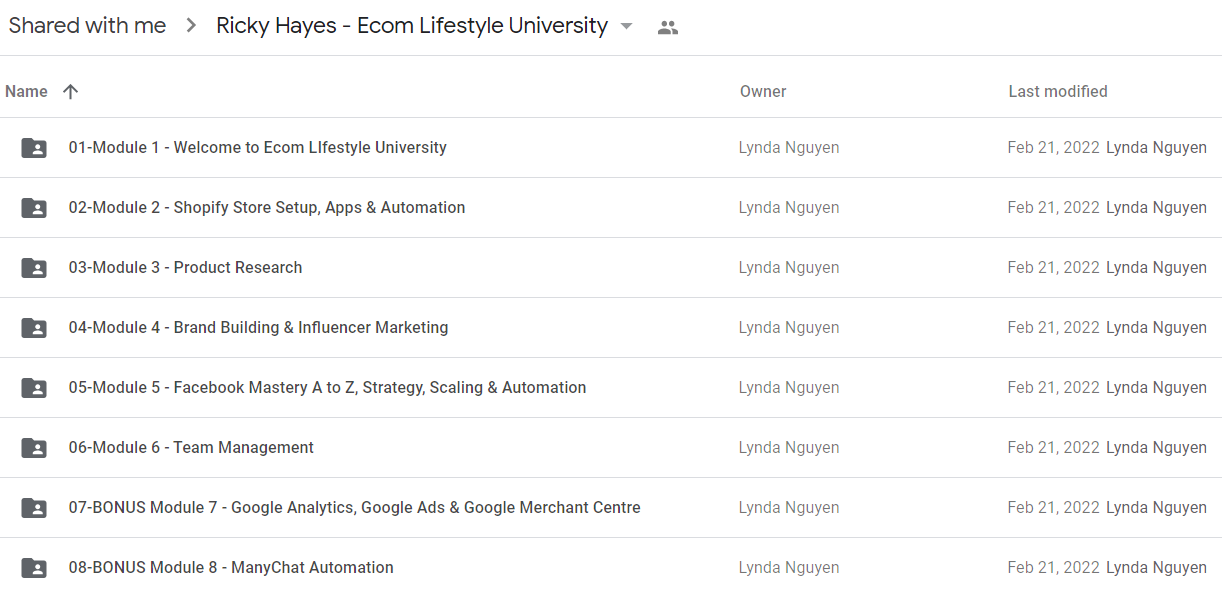Open the Ricky Hayes folder breadcrumb menu
Screen dimensions: 1222x595
pos(412,26)
